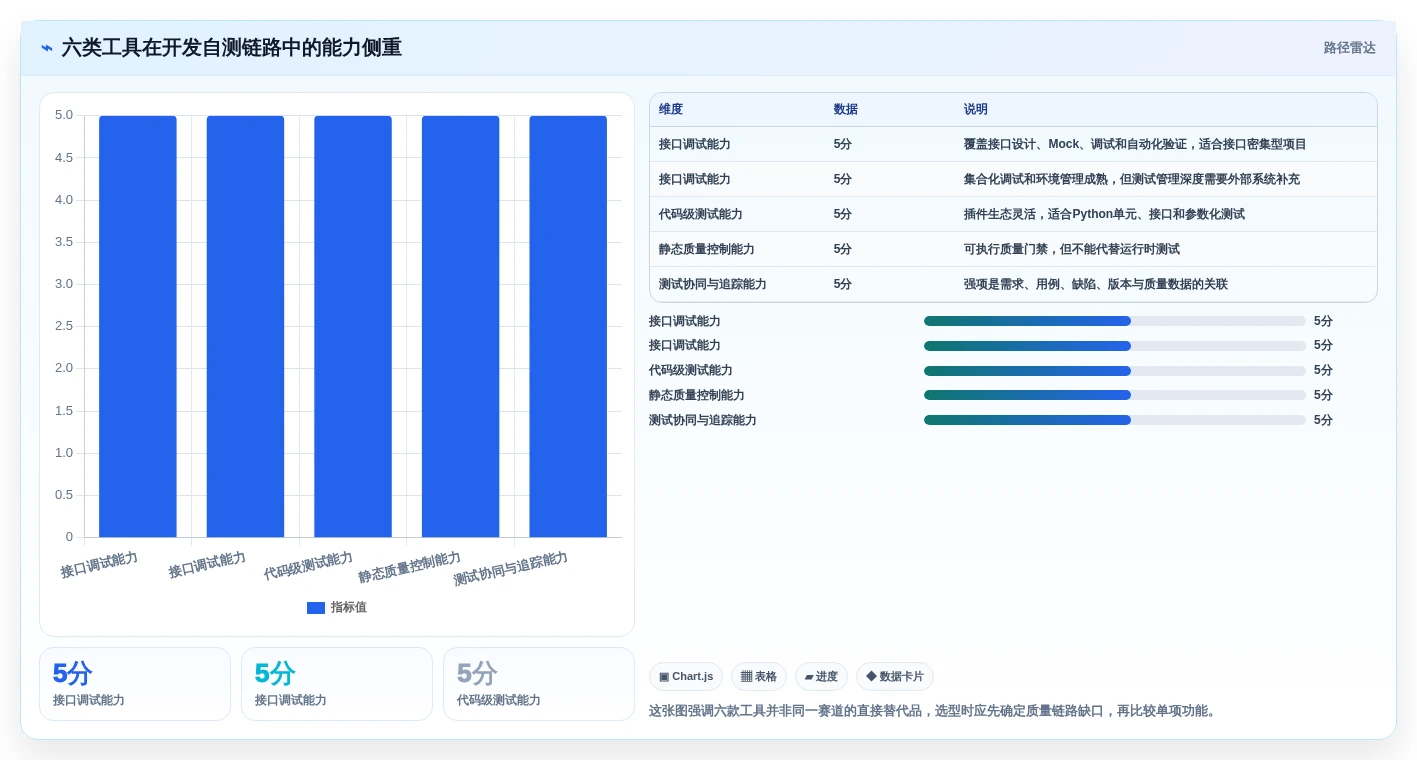Click the 代码级测试能力 progress bar

(x=1115, y=371)
